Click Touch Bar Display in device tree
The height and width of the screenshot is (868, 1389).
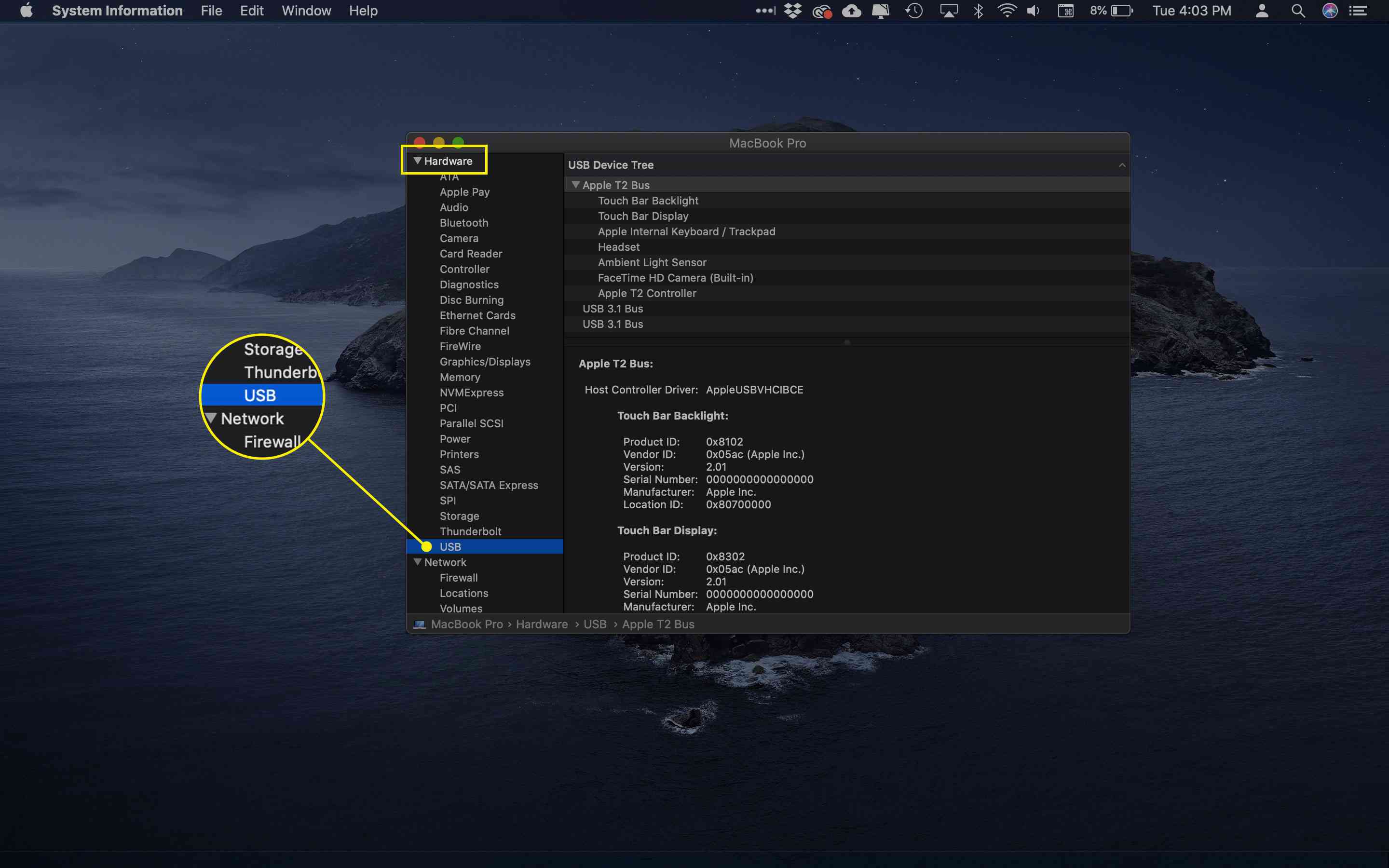click(x=643, y=216)
